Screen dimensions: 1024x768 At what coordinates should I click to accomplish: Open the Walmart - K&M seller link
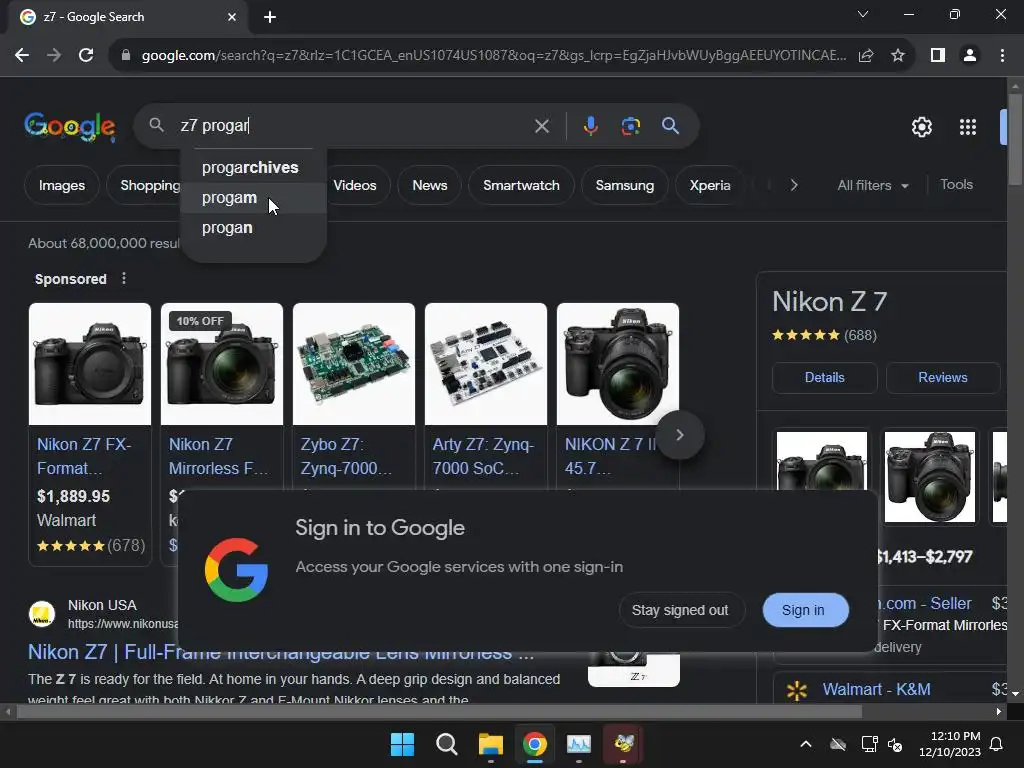(876, 690)
